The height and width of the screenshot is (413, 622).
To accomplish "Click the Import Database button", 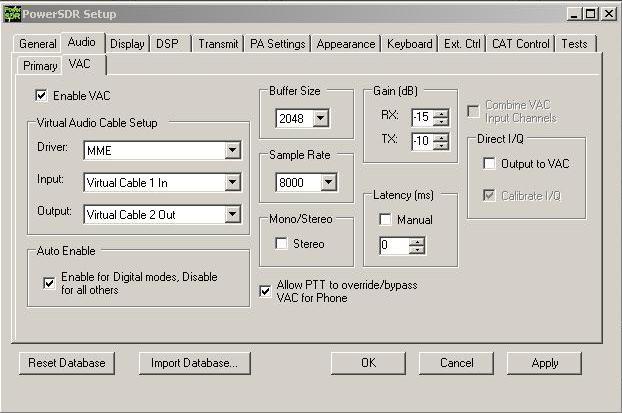I will (x=194, y=363).
